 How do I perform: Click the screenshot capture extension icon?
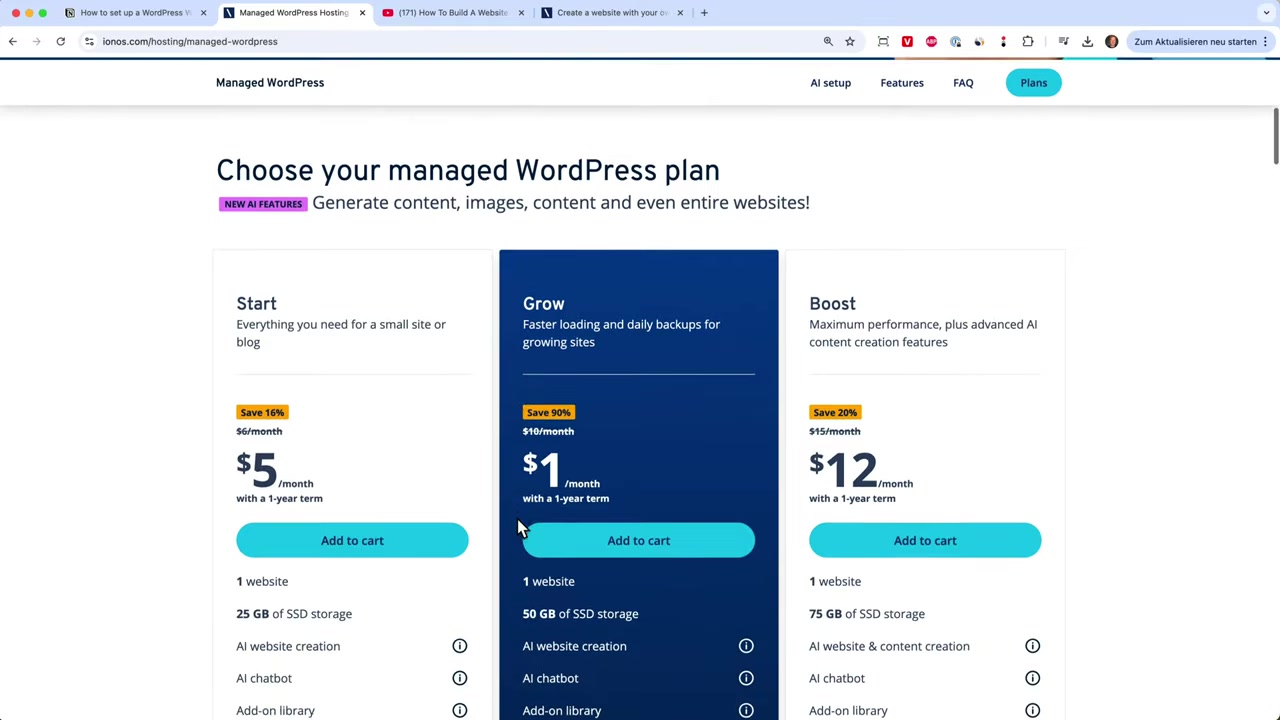coord(883,41)
